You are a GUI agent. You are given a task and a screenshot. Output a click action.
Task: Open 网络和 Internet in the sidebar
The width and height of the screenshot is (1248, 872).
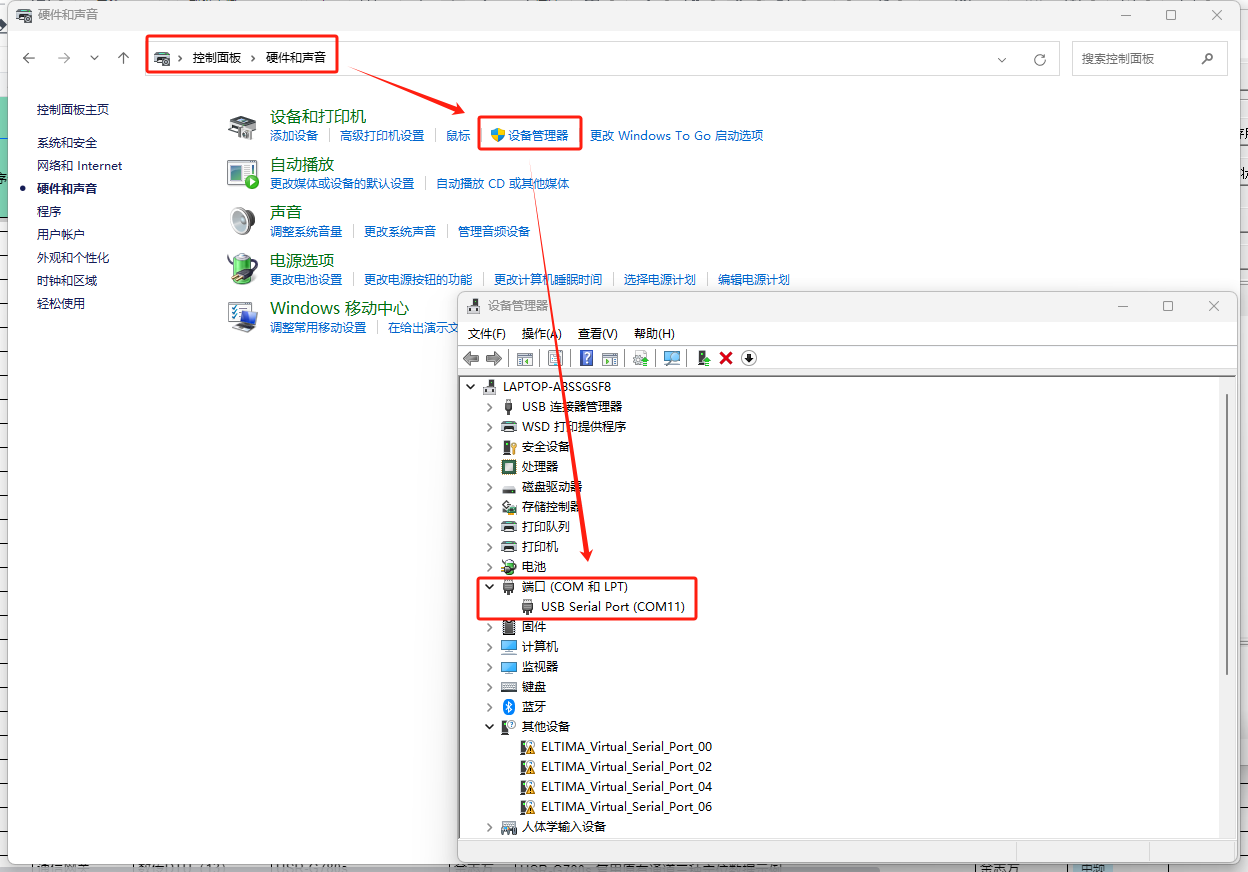click(80, 165)
